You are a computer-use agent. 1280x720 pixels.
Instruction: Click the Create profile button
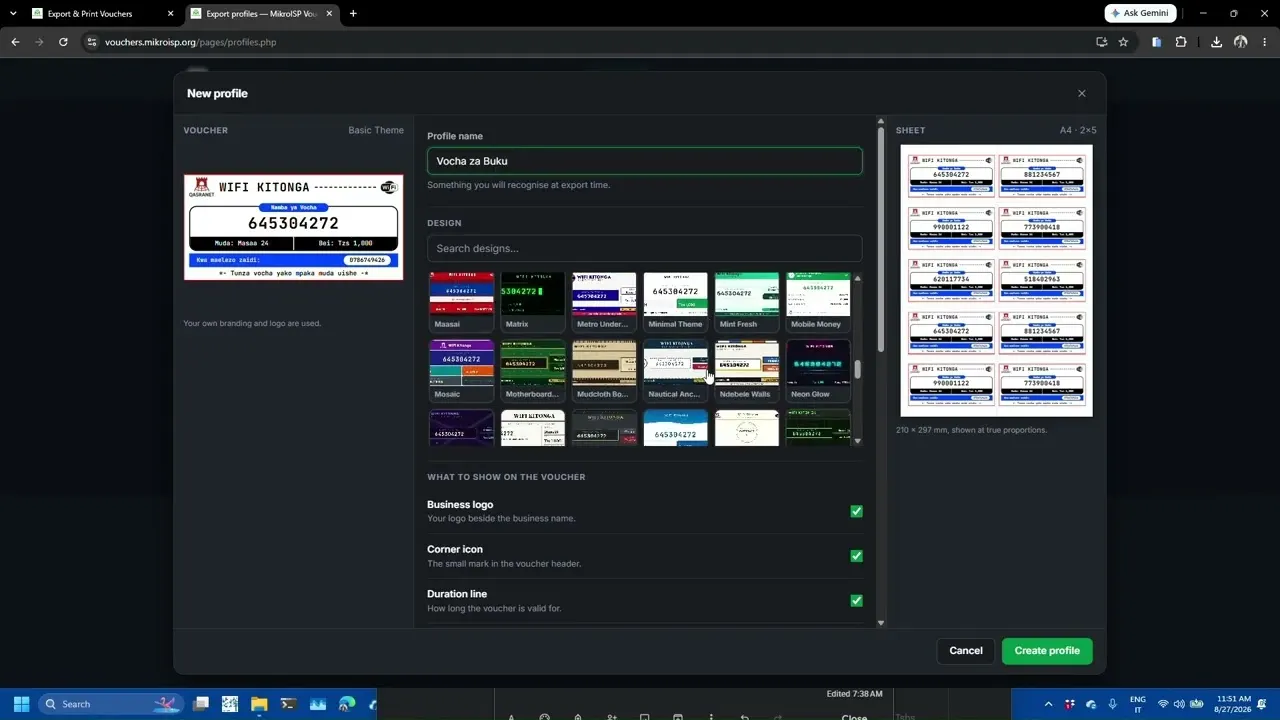click(x=1047, y=651)
